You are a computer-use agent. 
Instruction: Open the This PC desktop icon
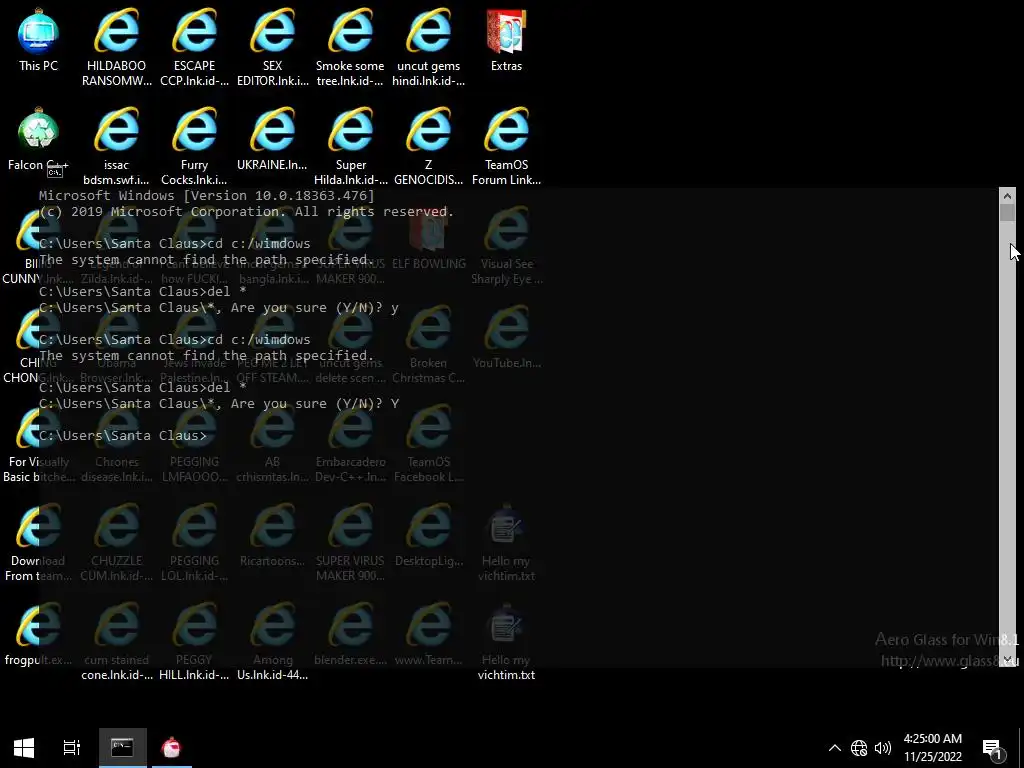(39, 40)
